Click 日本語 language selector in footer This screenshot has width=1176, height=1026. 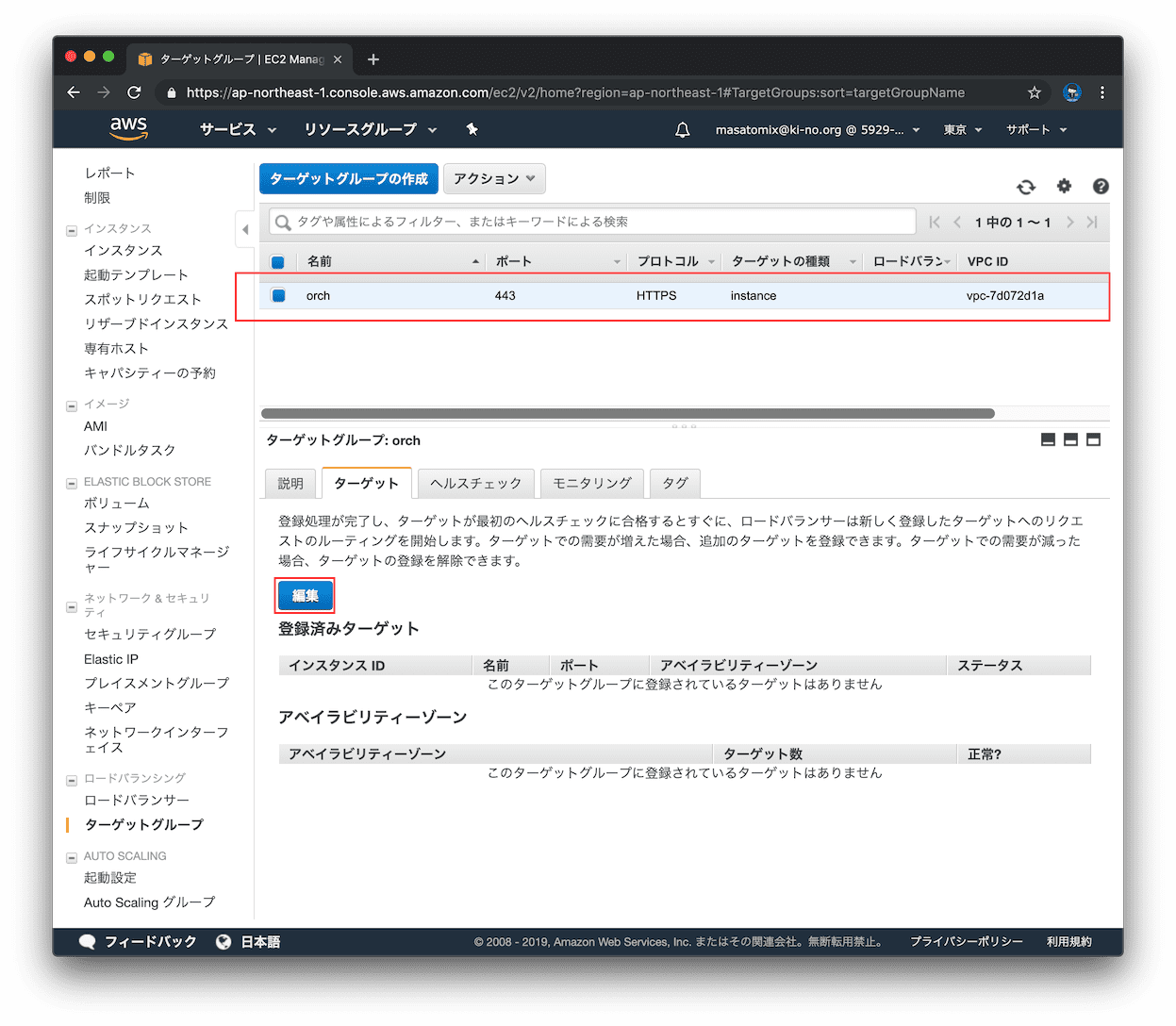(x=260, y=941)
